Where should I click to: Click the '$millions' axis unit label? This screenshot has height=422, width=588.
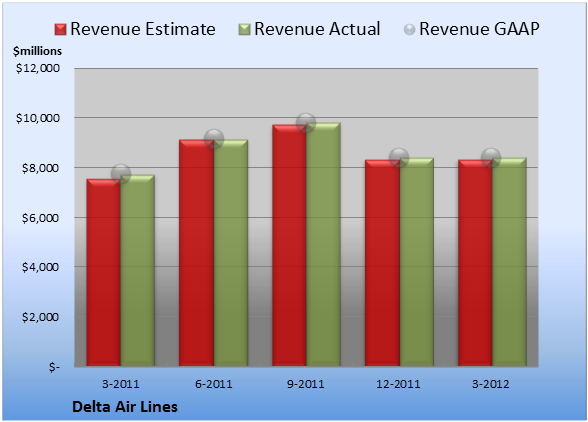[x=37, y=51]
